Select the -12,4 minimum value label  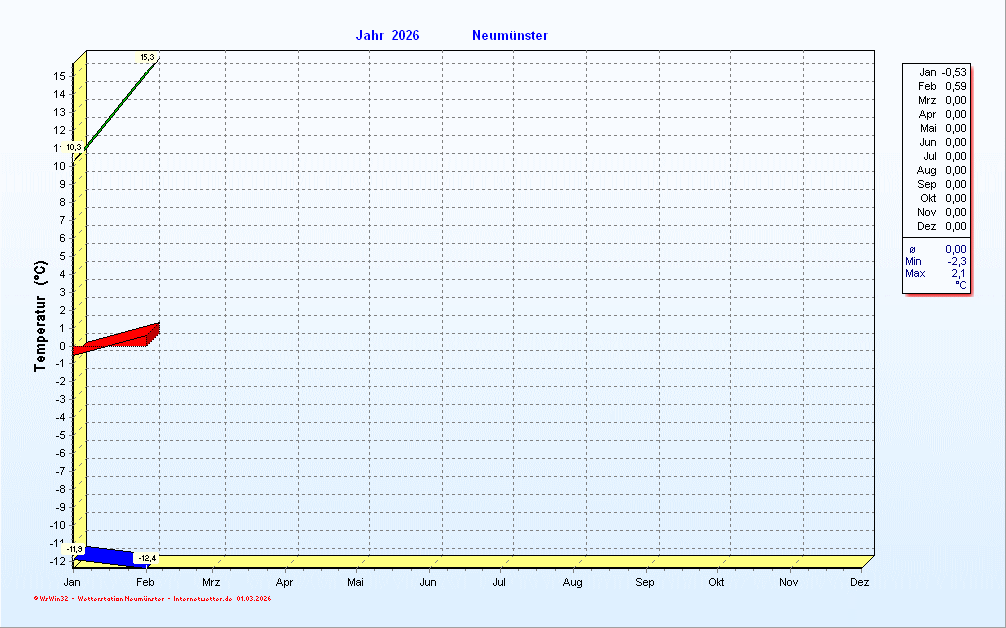coord(147,557)
